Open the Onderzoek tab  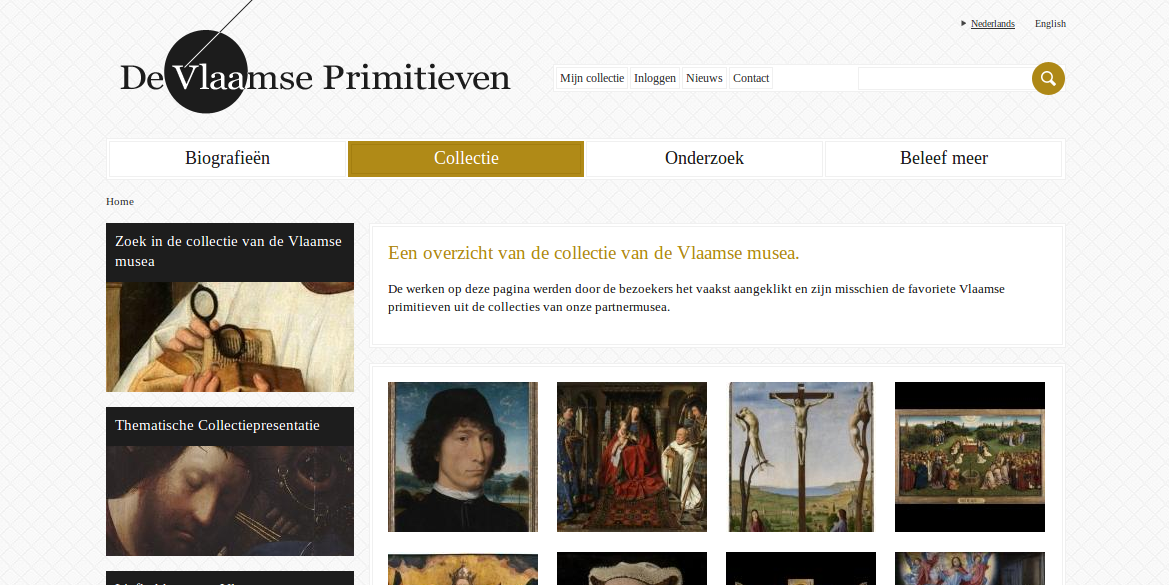(705, 159)
